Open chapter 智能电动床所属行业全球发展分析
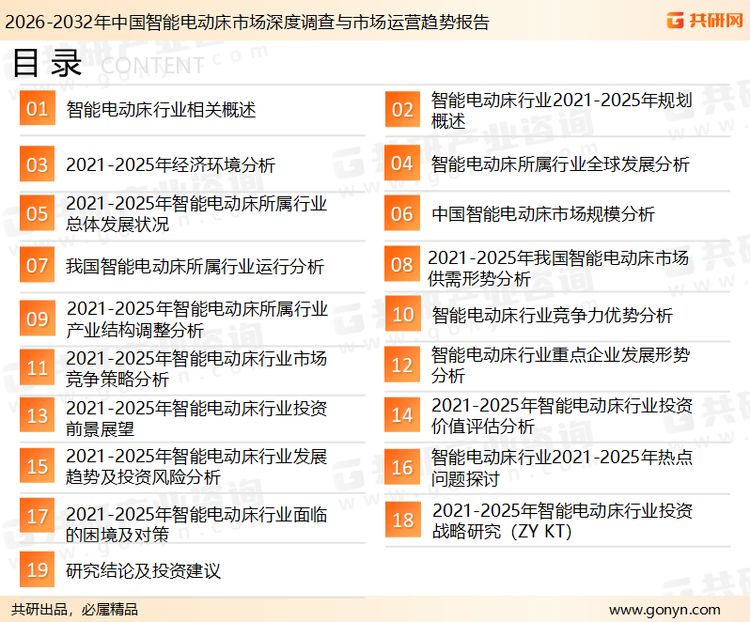The height and width of the screenshot is (622, 750). (x=560, y=164)
